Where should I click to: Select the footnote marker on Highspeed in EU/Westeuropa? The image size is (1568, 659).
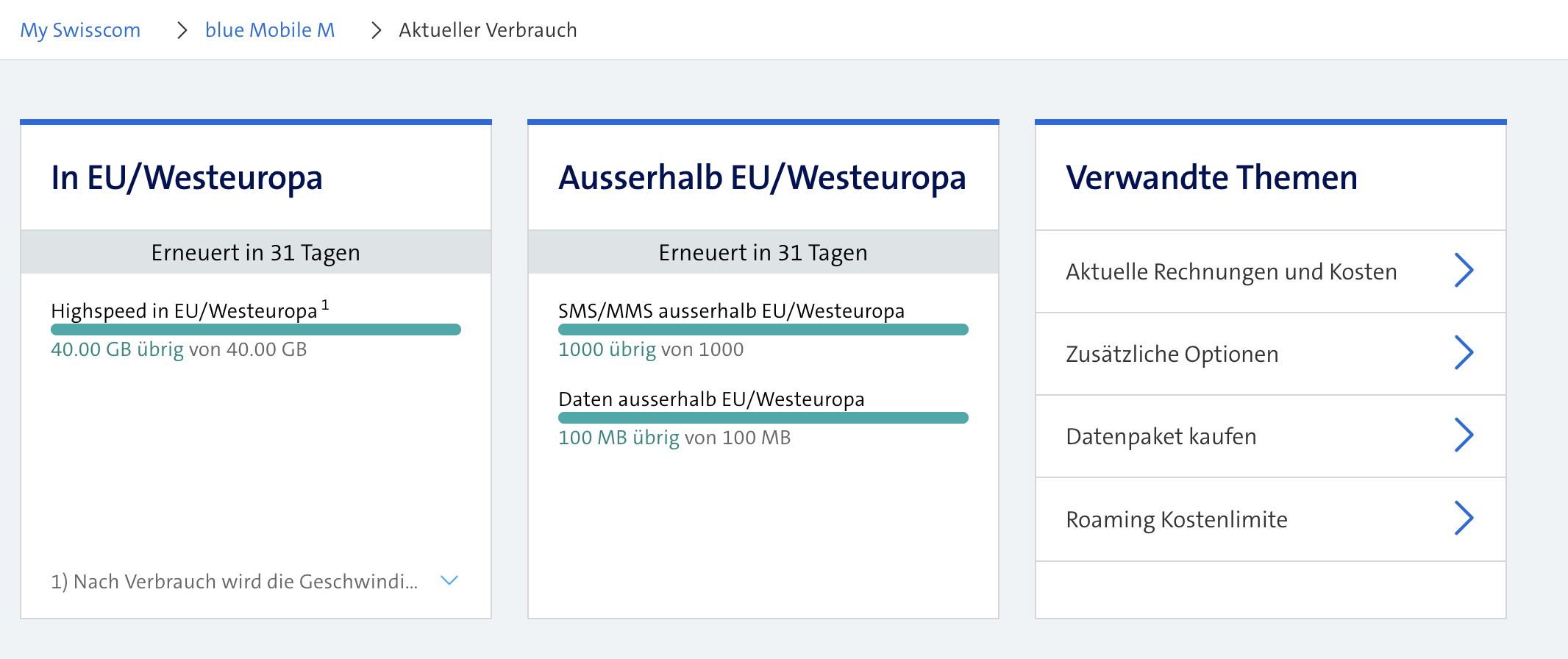[326, 303]
